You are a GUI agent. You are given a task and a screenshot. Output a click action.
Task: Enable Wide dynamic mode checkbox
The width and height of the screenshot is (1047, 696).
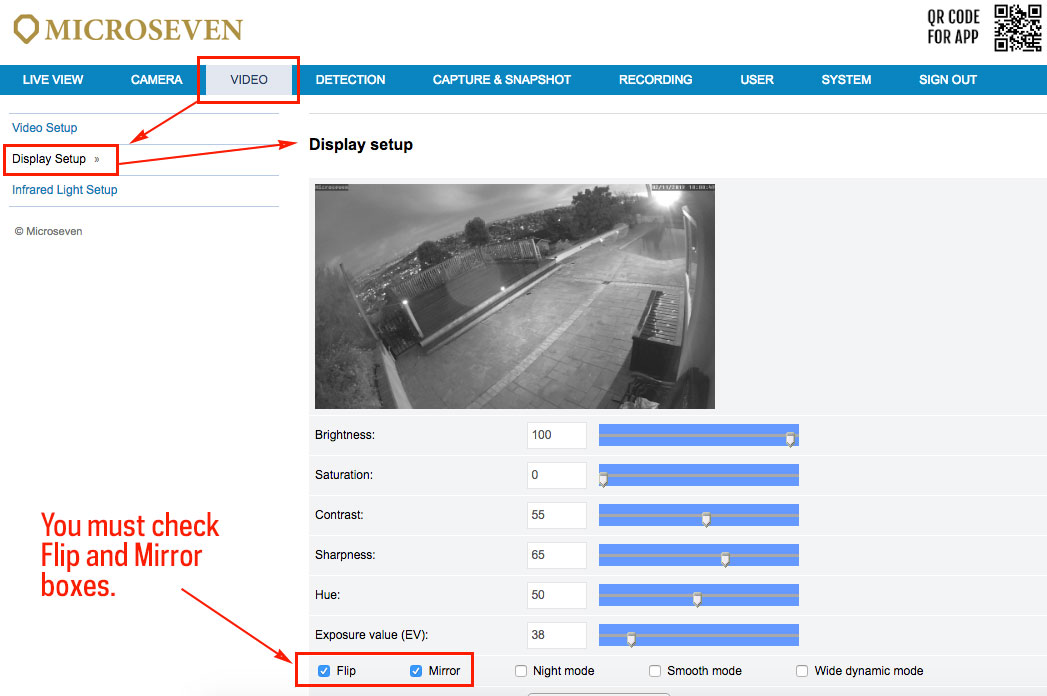(802, 671)
